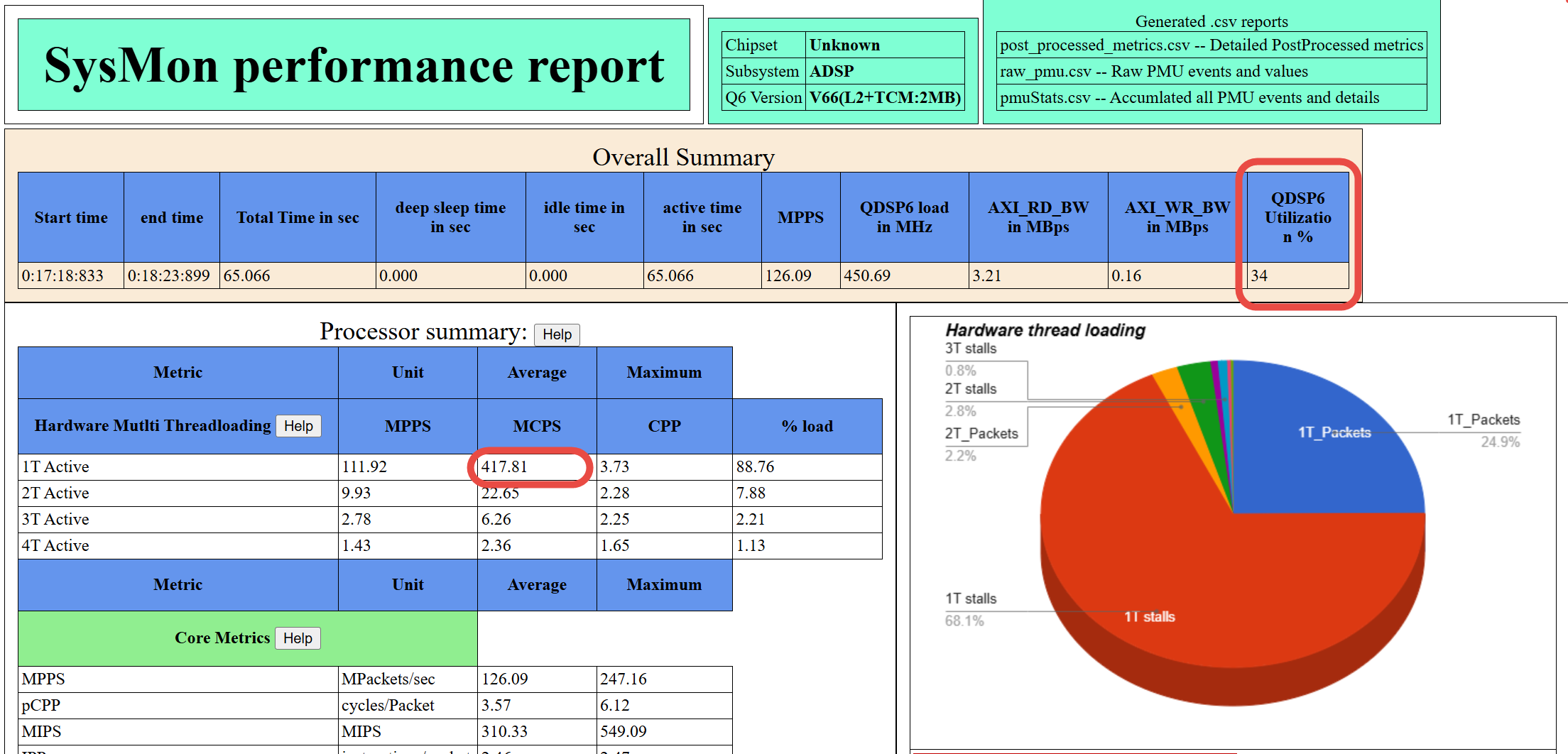The width and height of the screenshot is (1568, 754).
Task: Select the QDSP6 load in MHz header
Action: [903, 217]
